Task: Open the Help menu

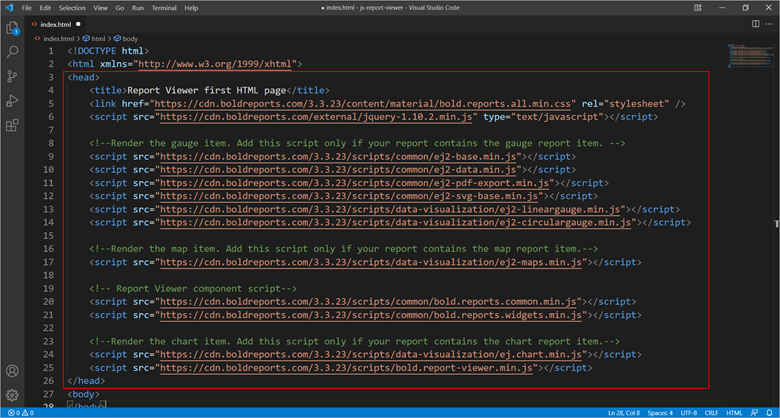Action: coord(191,8)
